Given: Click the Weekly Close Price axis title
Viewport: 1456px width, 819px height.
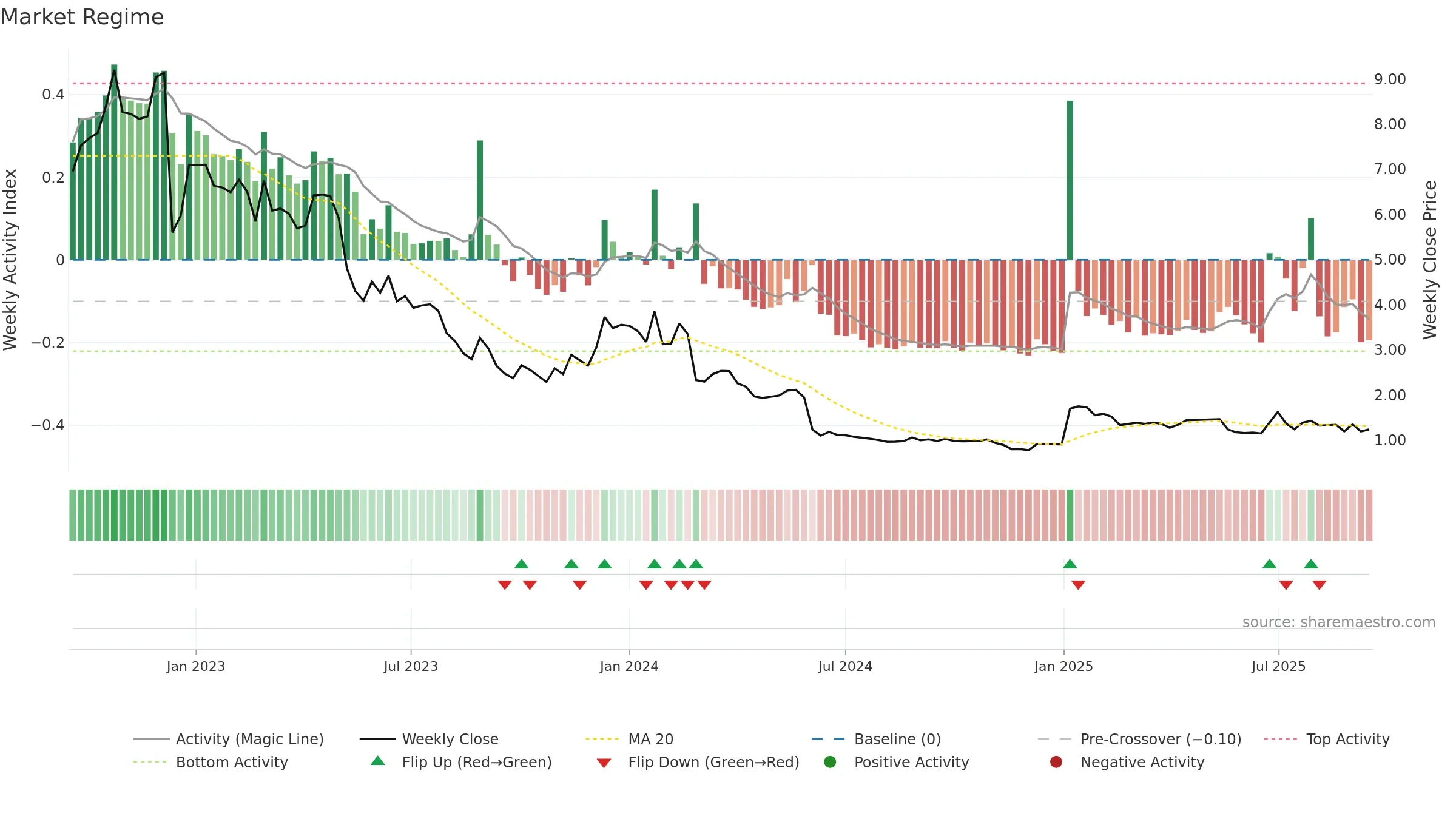Looking at the screenshot, I should click(1430, 260).
